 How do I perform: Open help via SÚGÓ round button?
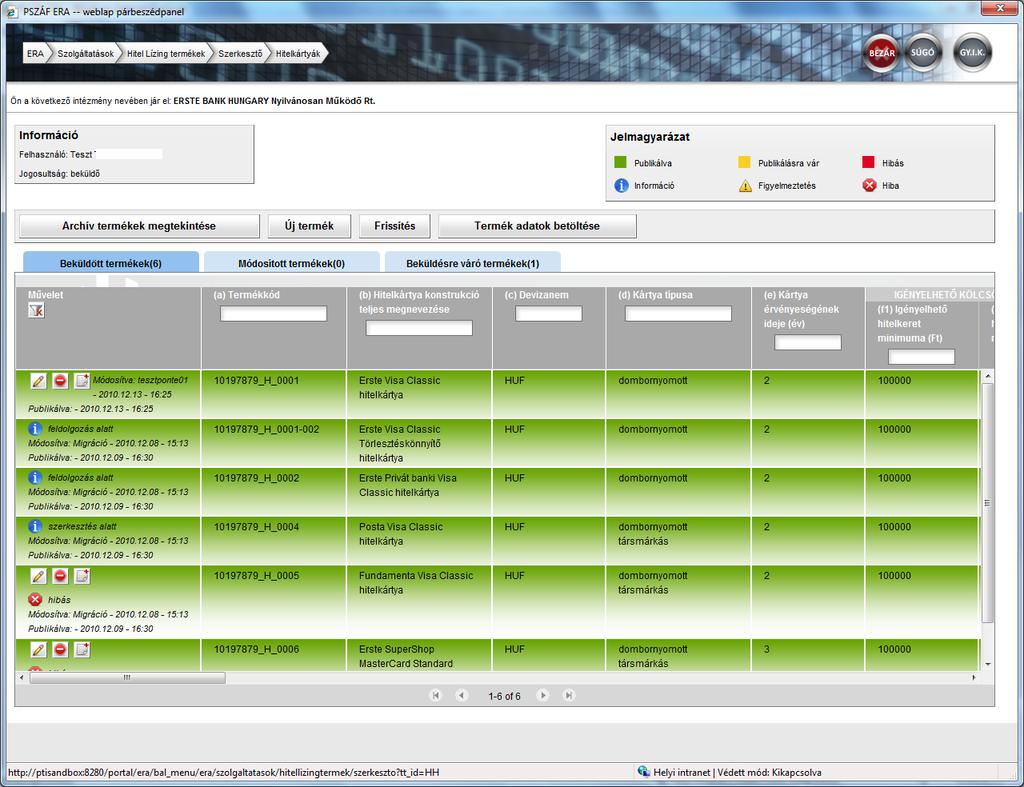pos(922,53)
